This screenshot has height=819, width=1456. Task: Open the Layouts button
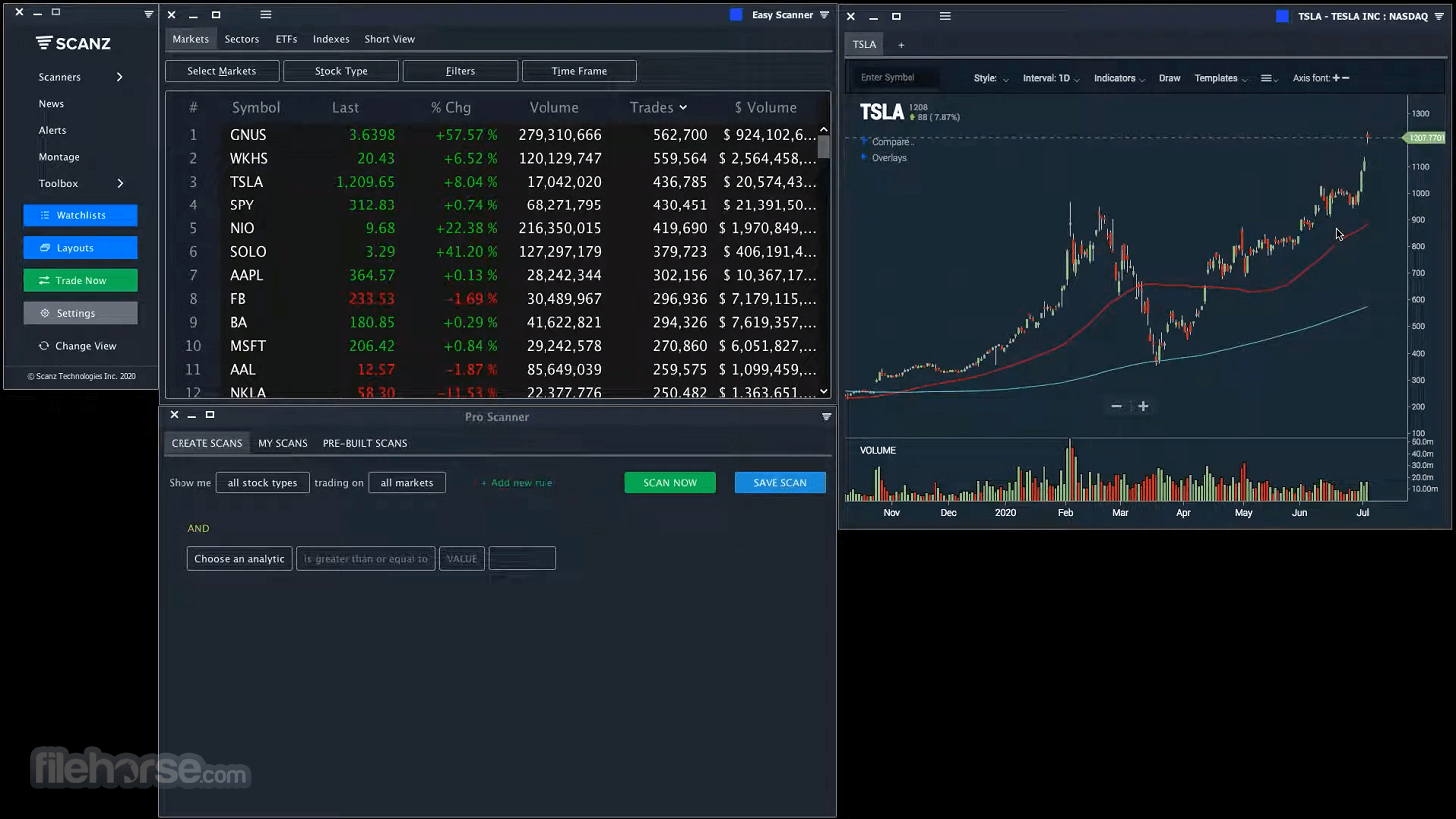point(80,248)
